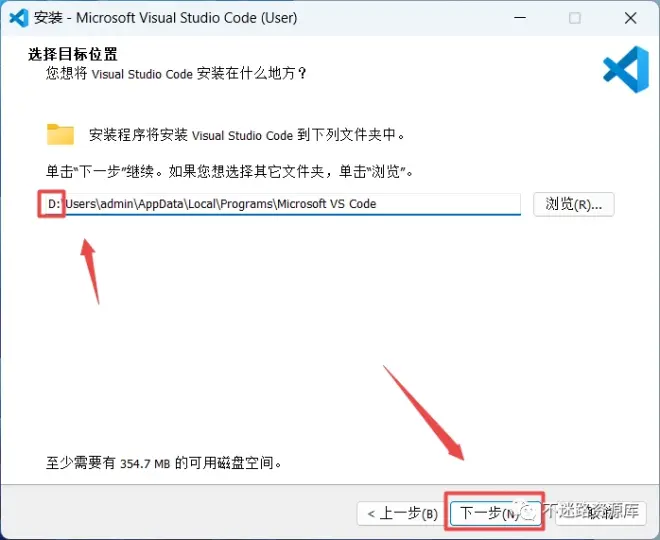Click the 354.7 MB disk space text

point(164,463)
